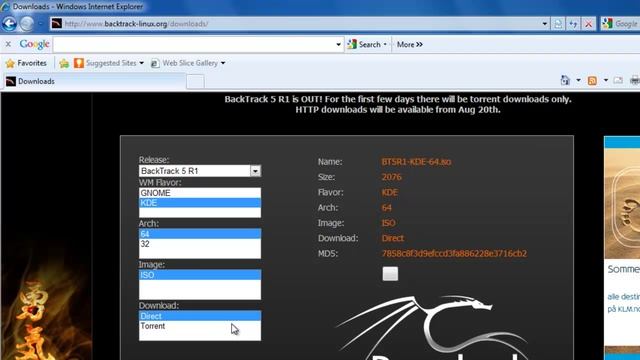This screenshot has height=360, width=640.
Task: Click the backtrack site favicon in address bar
Action: click(56, 24)
